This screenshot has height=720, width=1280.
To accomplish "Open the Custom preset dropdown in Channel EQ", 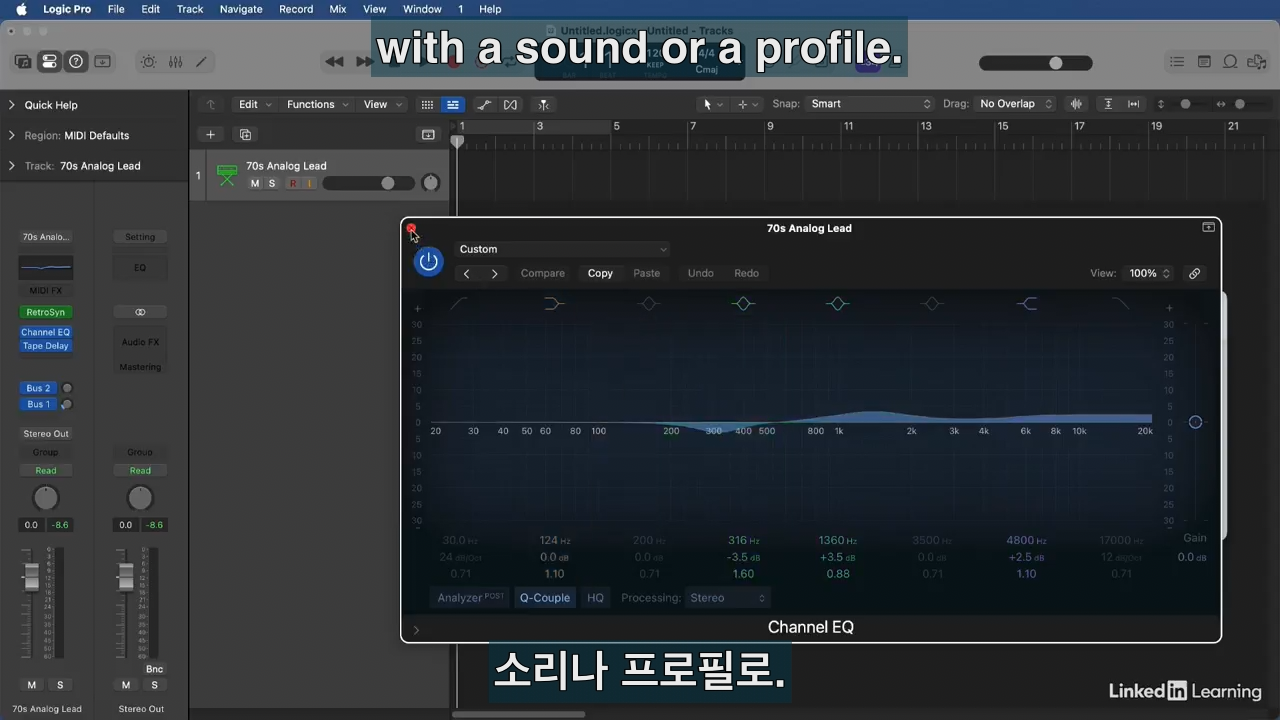I will [x=563, y=249].
